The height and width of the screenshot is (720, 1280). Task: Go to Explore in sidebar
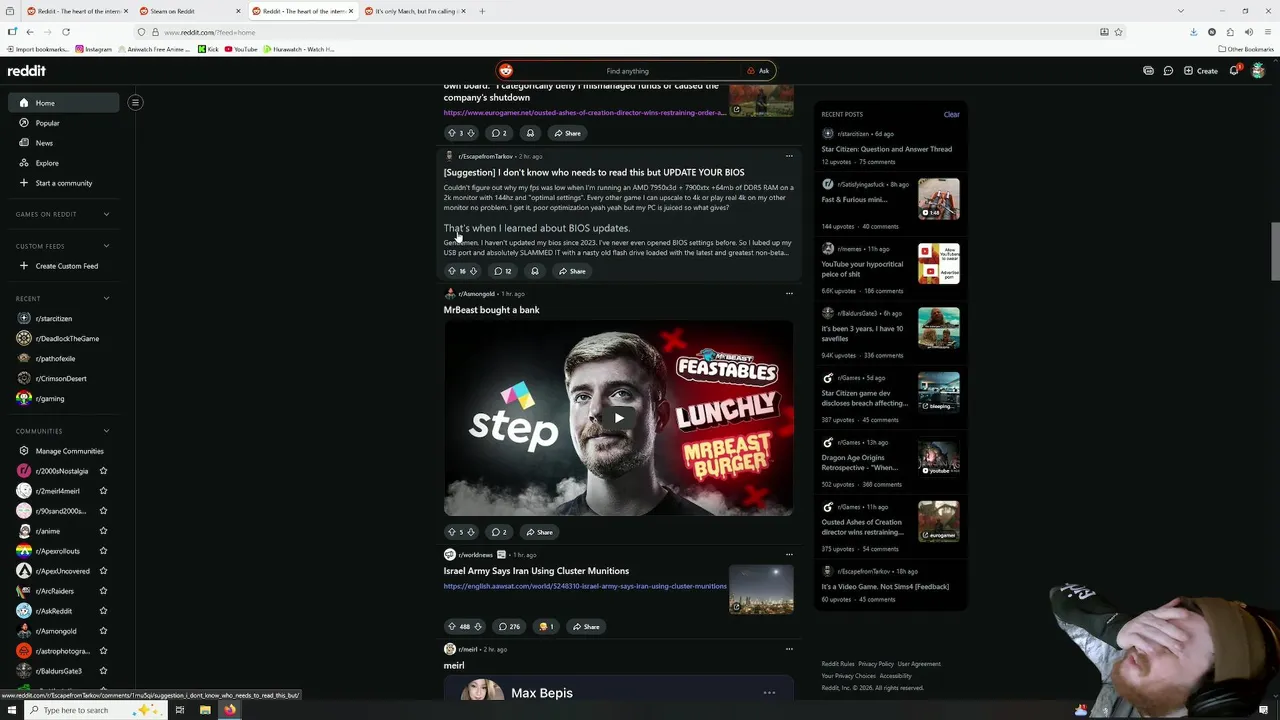(x=63, y=163)
